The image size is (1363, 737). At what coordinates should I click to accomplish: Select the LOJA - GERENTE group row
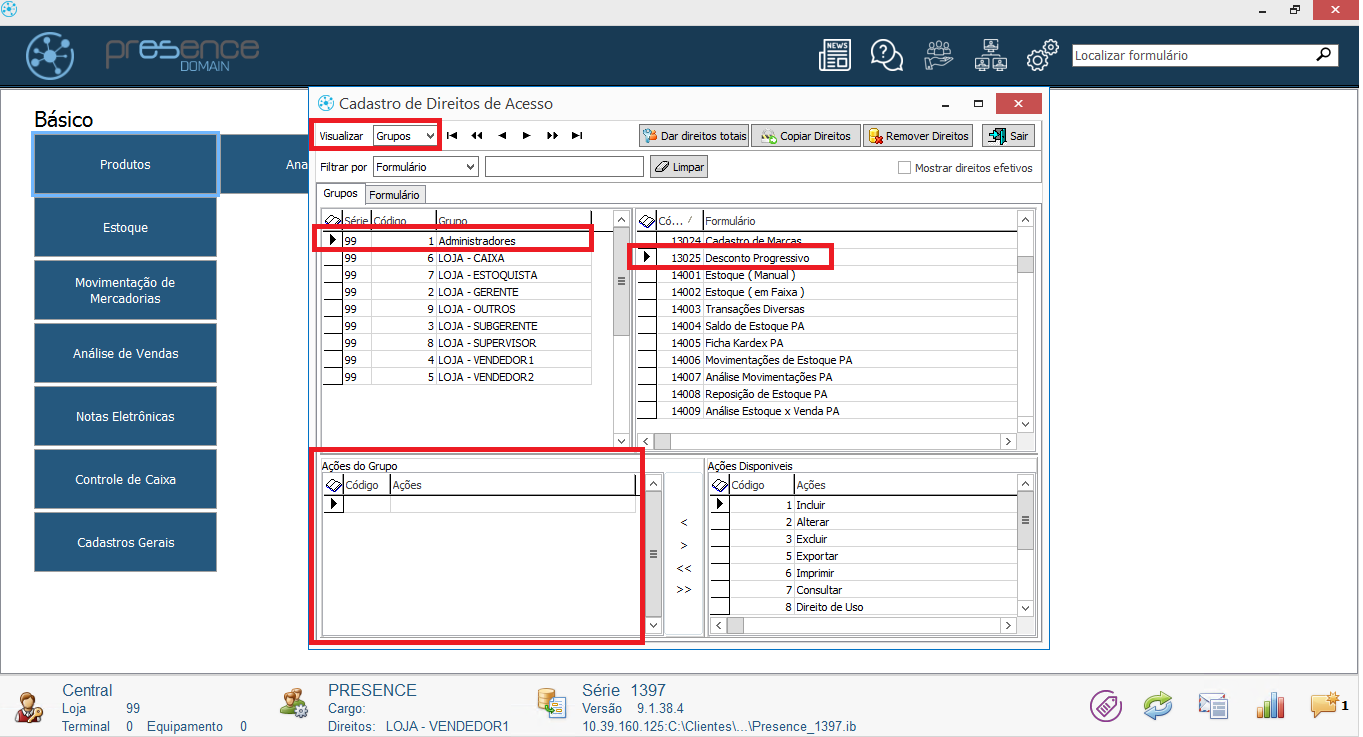[476, 292]
